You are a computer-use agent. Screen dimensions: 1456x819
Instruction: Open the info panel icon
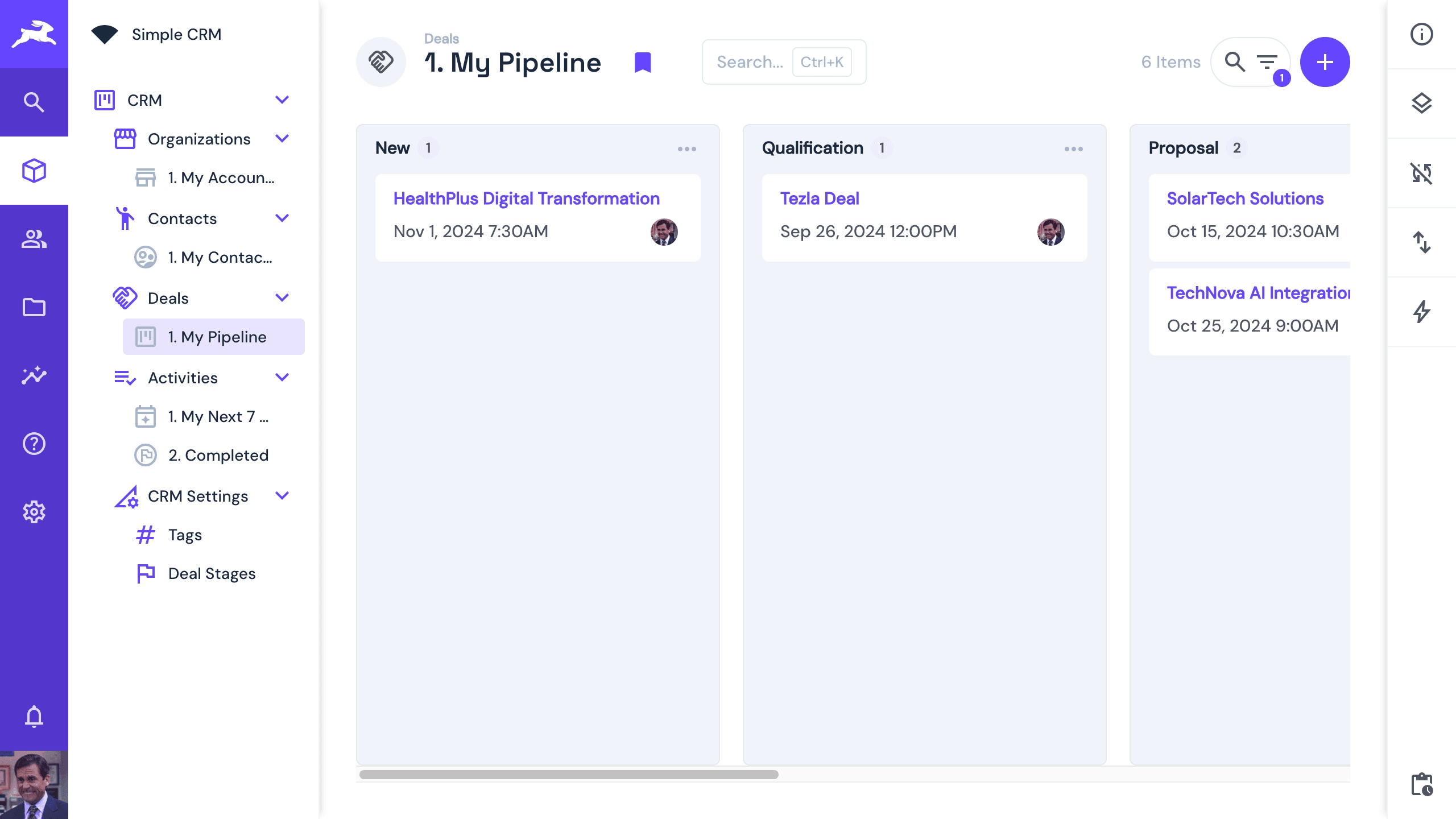click(x=1421, y=34)
